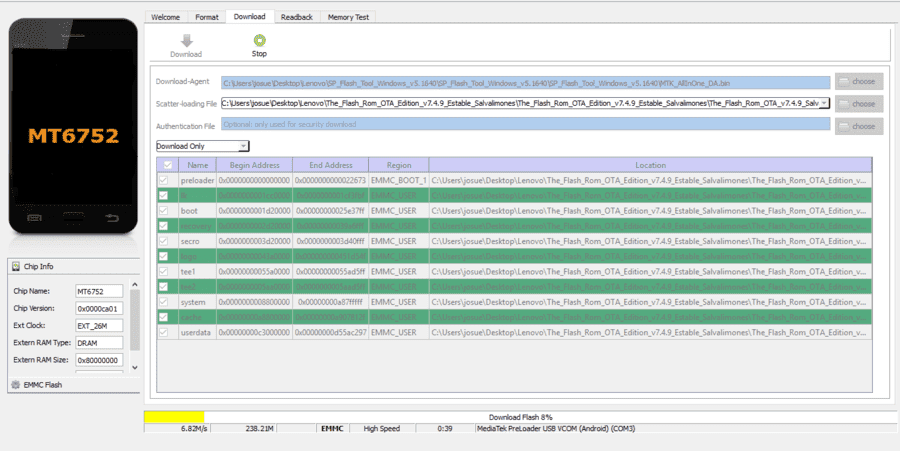900x451 pixels.
Task: Open the Download Only mode dropdown
Action: coord(243,146)
